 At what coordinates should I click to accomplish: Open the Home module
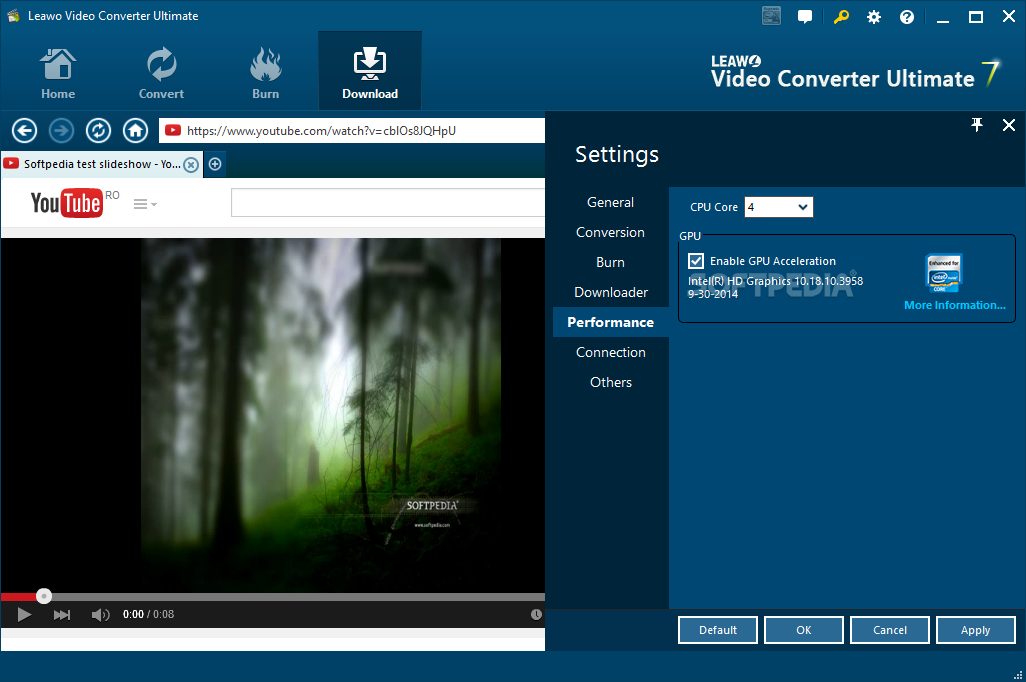[x=58, y=72]
